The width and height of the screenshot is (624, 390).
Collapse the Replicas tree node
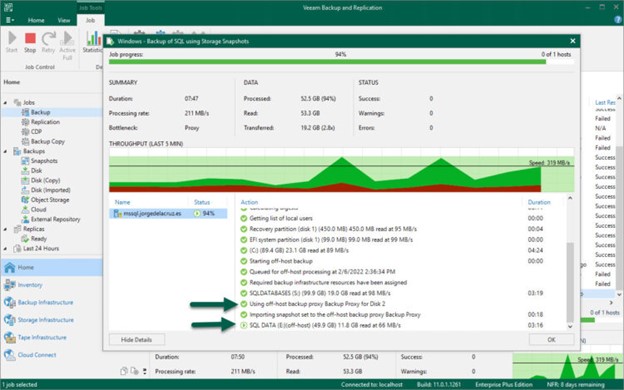pyautogui.click(x=6, y=229)
